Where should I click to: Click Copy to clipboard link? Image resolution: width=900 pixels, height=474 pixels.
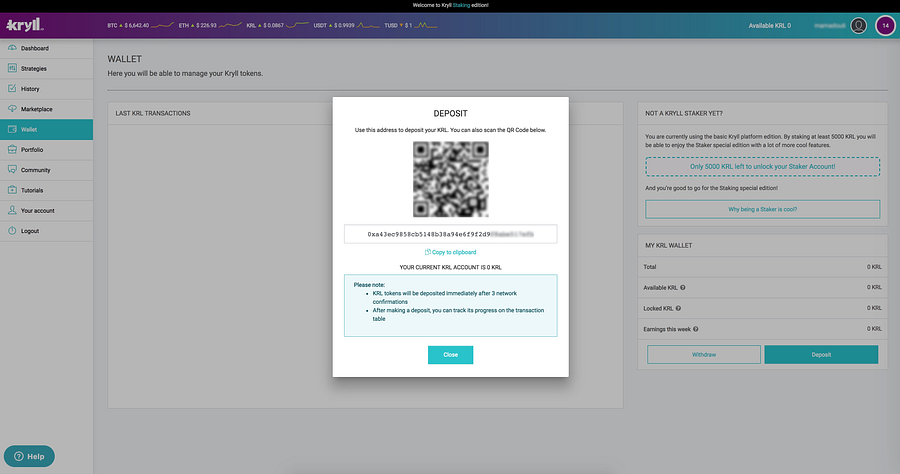click(x=451, y=252)
